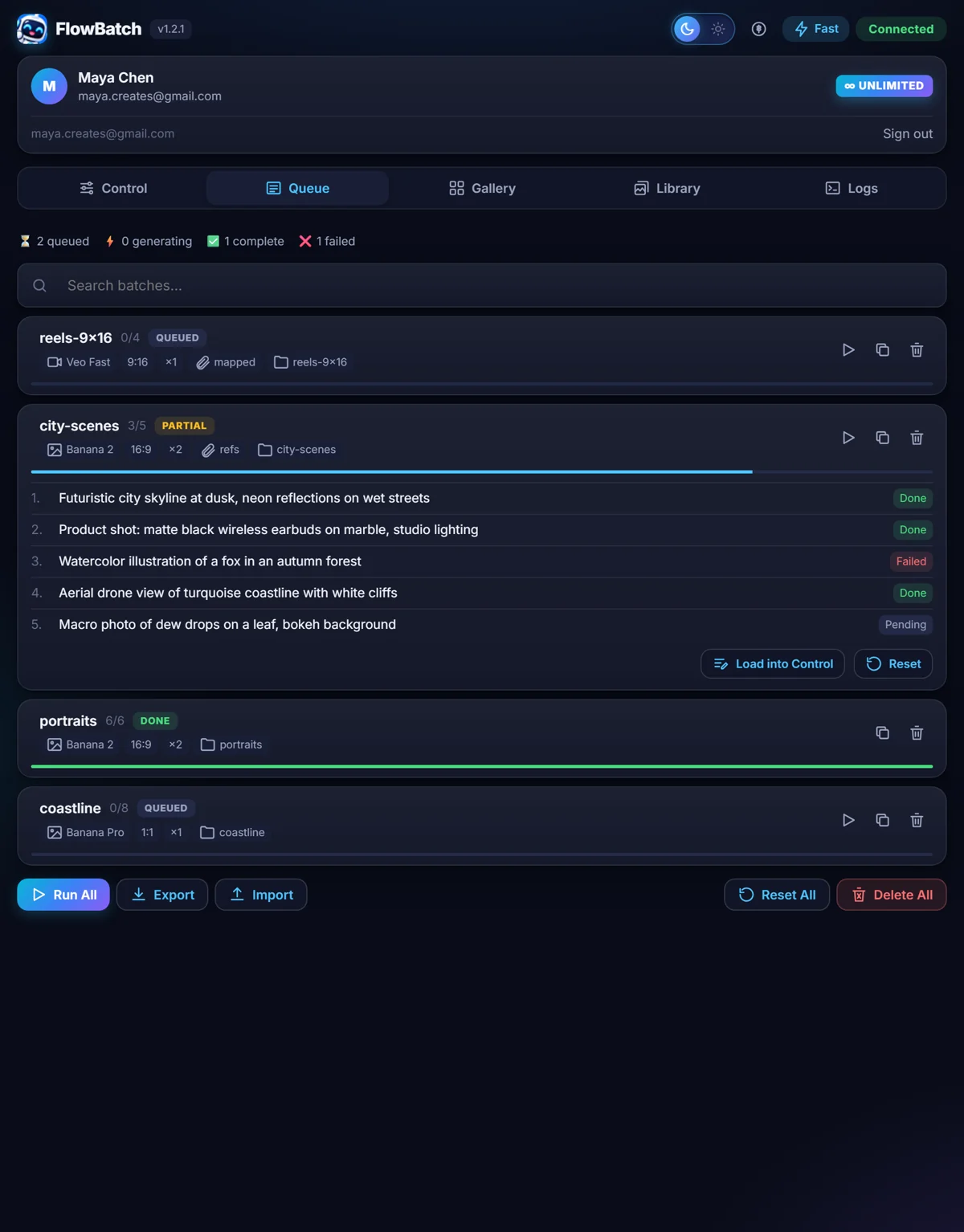Focus the Search batches field
Viewport: 964px width, 1232px height.
[x=482, y=285]
